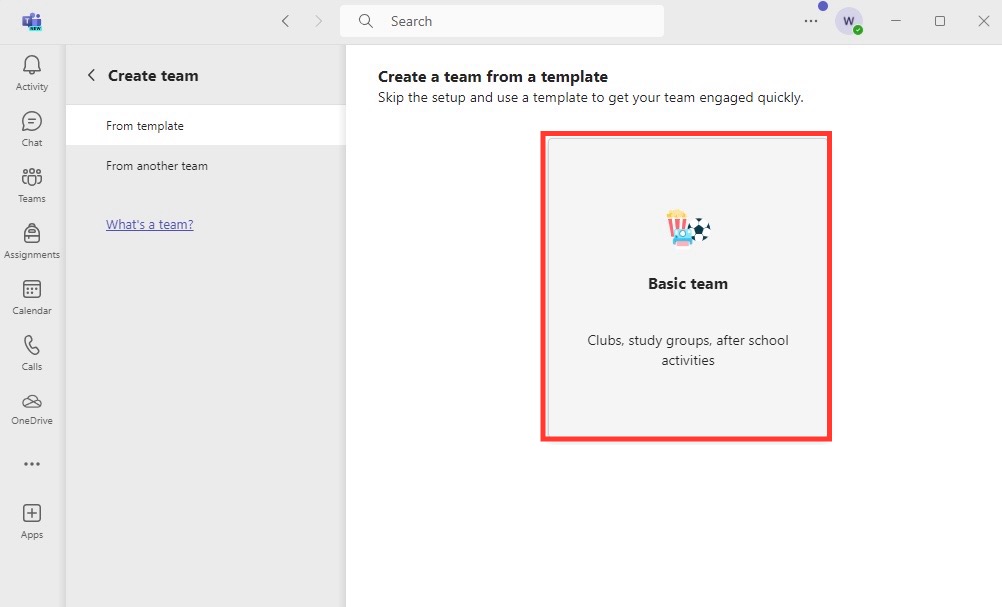Click the Microsoft Teams logo icon
The image size is (1002, 607).
[32, 22]
